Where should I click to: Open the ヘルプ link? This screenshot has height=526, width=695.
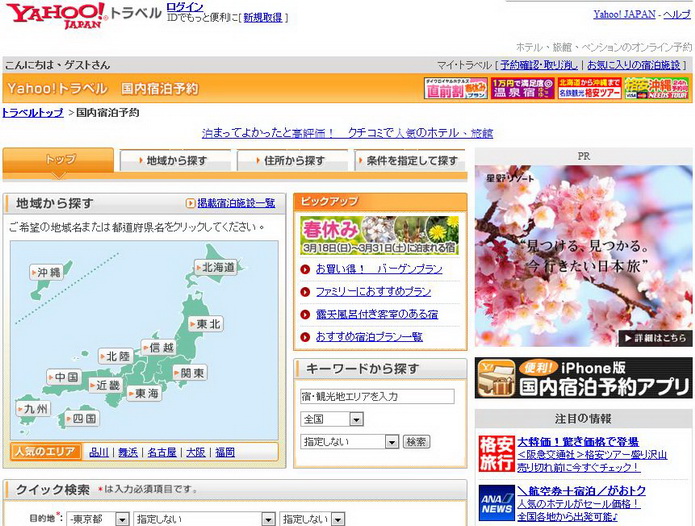[677, 14]
